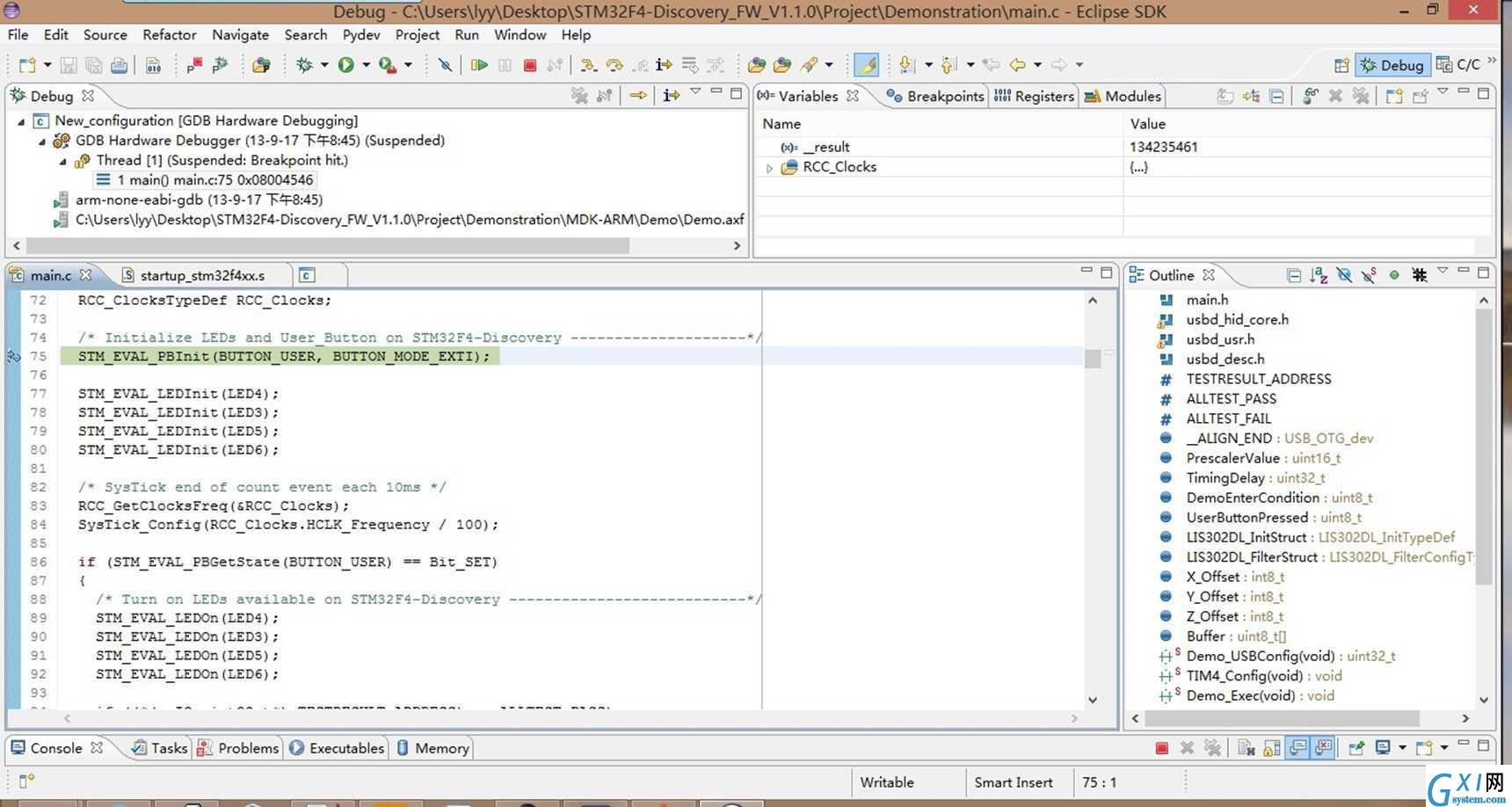Screen dimensions: 1512x807
Task: Open the New dropdown arrow in toolbar
Action: [x=47, y=65]
